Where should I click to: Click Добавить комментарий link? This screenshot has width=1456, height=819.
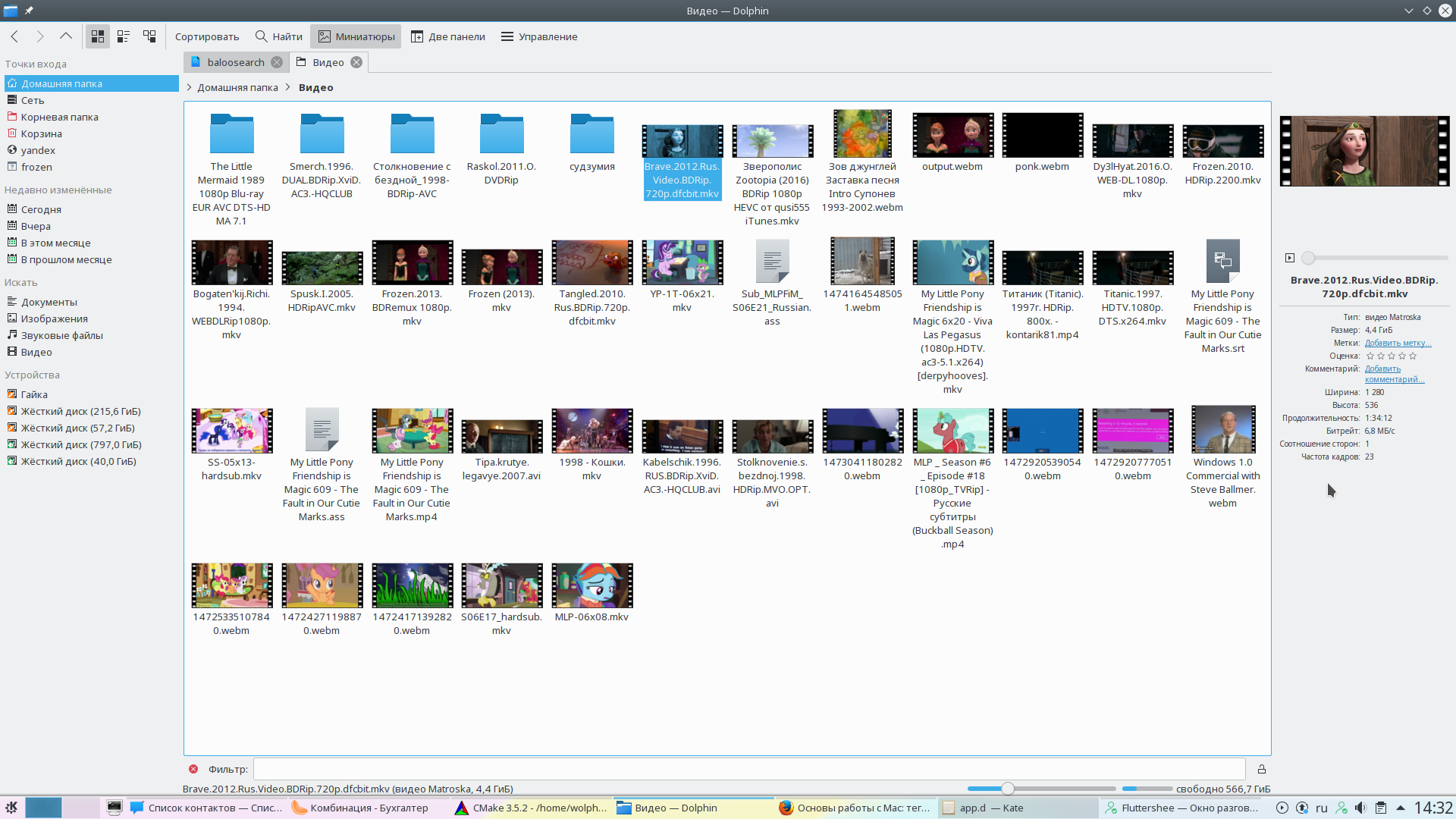(1394, 374)
